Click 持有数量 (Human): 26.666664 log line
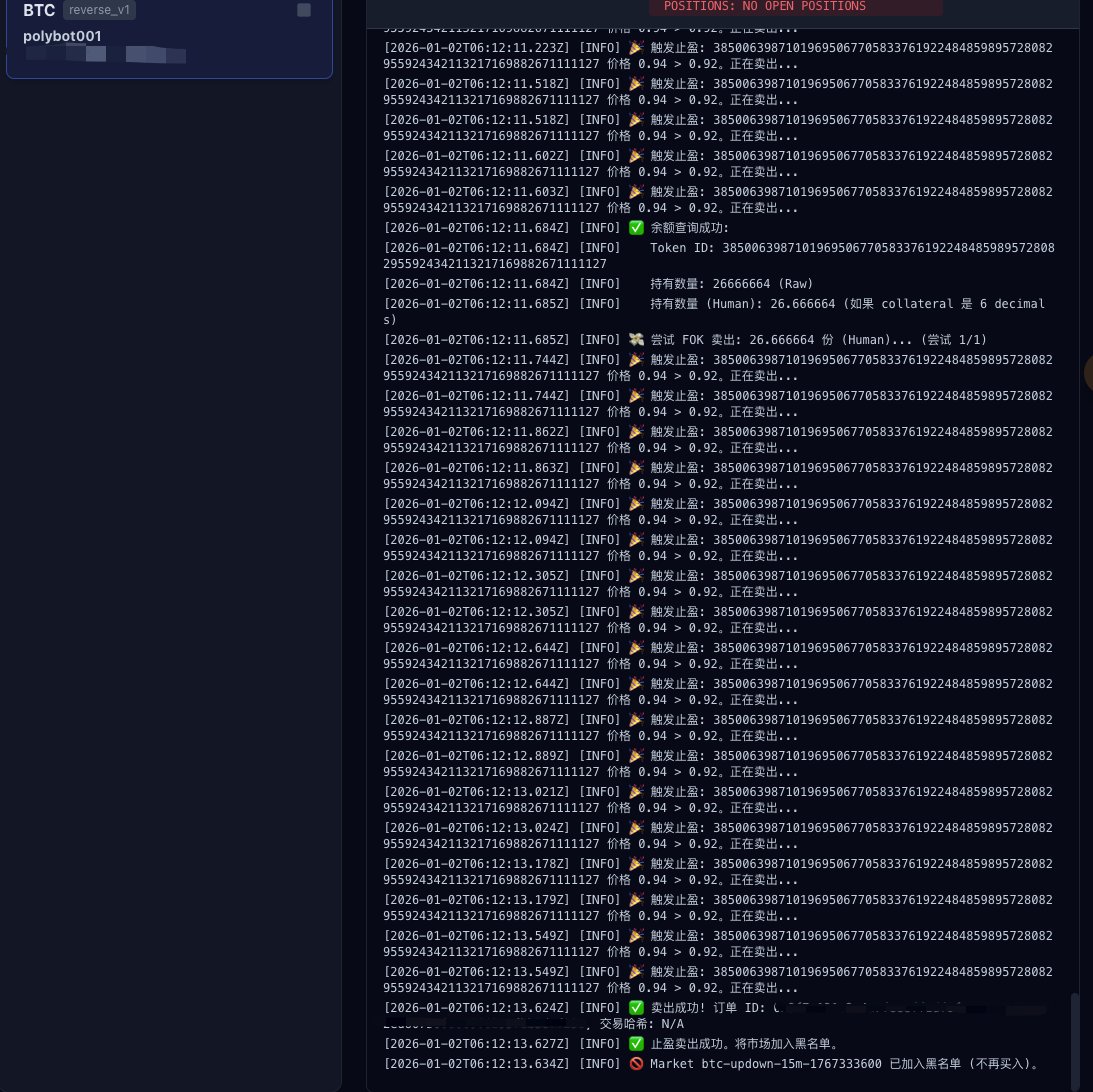1093x1092 pixels. point(714,312)
